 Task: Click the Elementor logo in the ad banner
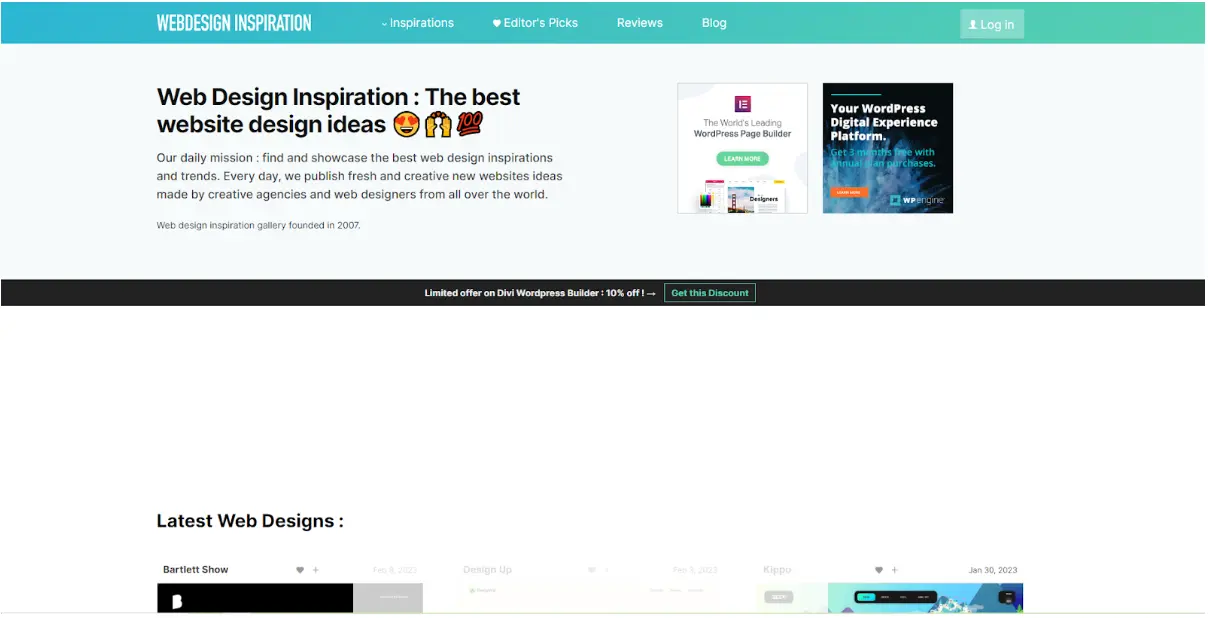(742, 103)
